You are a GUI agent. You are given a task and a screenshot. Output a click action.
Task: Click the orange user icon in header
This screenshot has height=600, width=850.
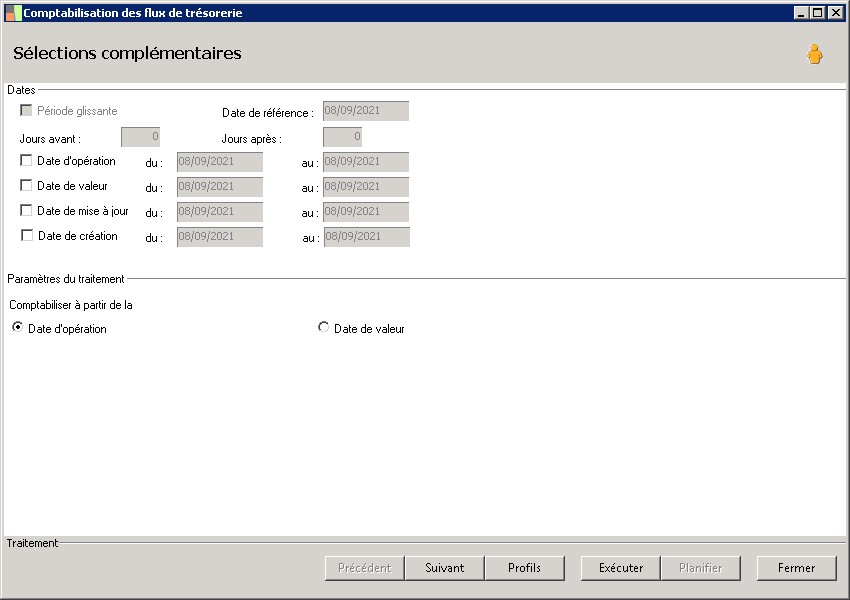click(x=815, y=55)
